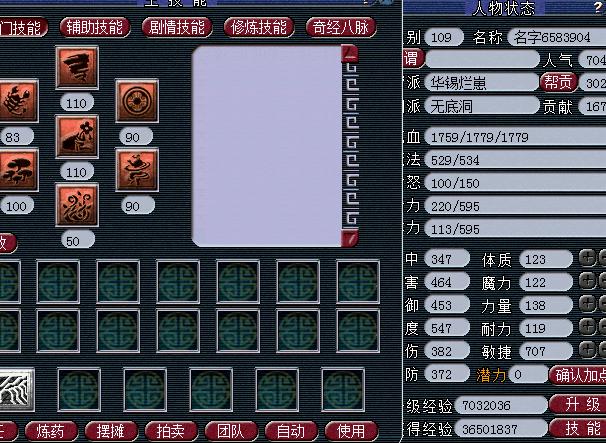Choose the kneeling figure with flower skill
The width and height of the screenshot is (606, 443).
77,136
